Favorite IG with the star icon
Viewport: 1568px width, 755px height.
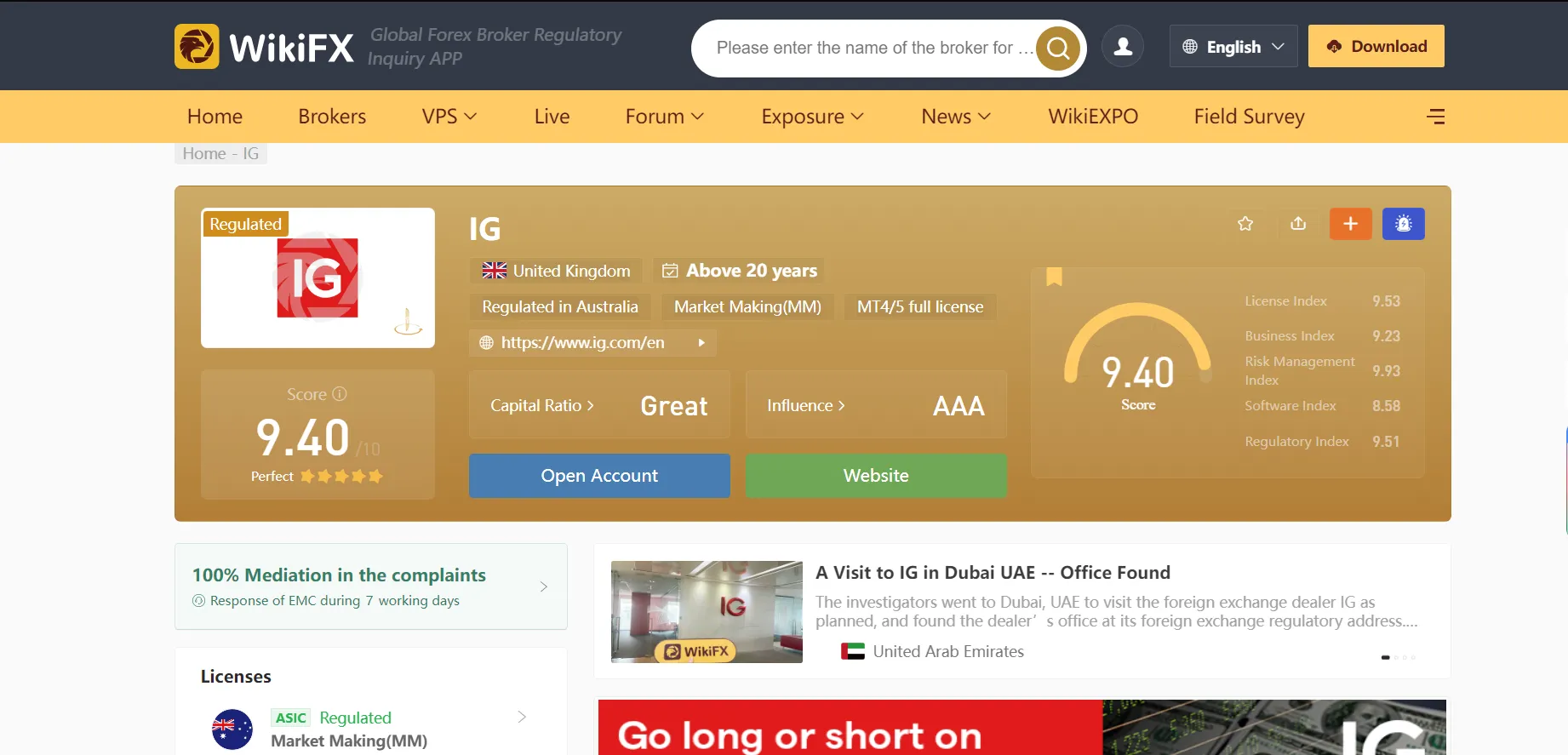click(x=1245, y=224)
